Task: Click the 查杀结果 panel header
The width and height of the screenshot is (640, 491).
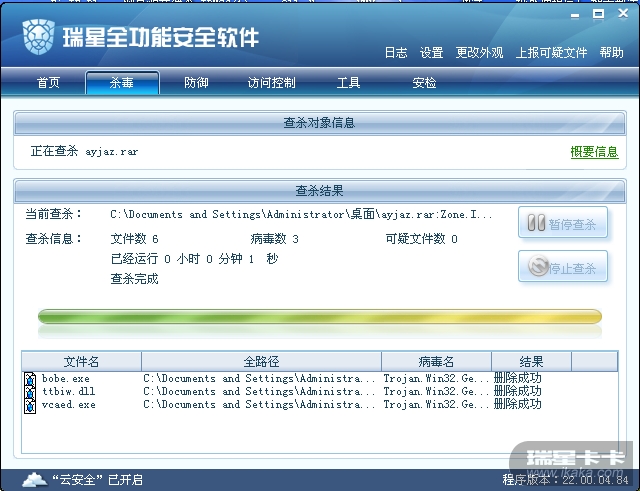Action: [320, 191]
